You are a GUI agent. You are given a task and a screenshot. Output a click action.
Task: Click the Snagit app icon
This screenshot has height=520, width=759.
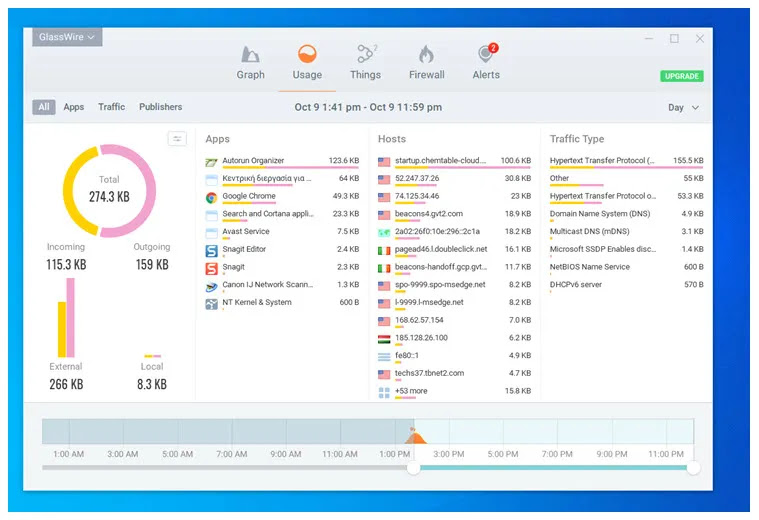pyautogui.click(x=212, y=268)
